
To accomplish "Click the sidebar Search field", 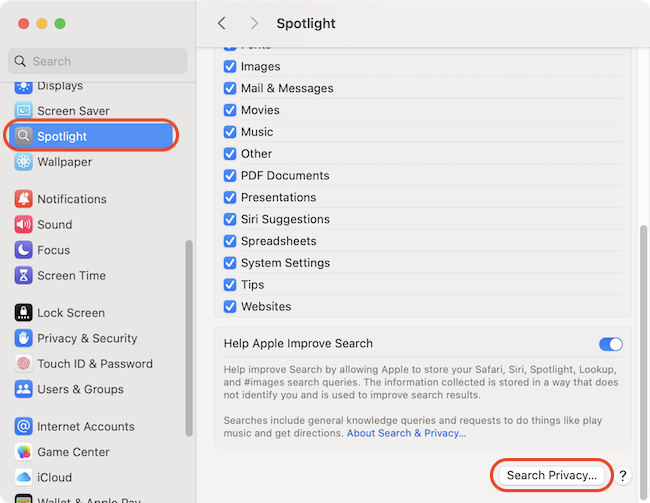I will point(98,61).
